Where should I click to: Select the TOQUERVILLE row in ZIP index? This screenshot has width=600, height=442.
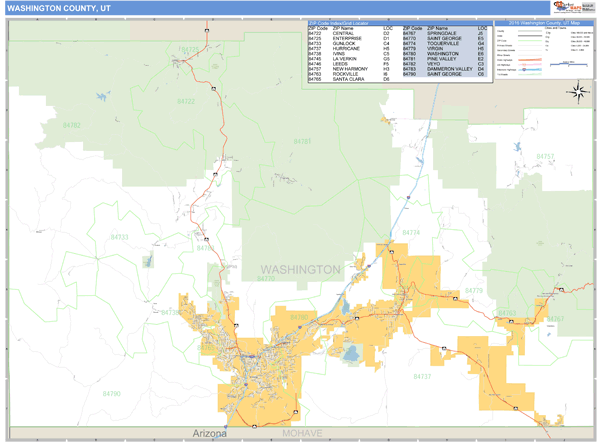444,44
